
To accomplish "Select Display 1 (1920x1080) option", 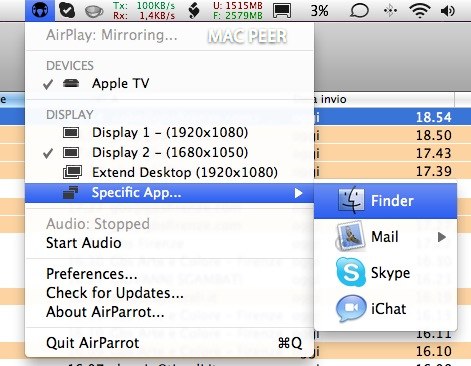I will (170, 133).
